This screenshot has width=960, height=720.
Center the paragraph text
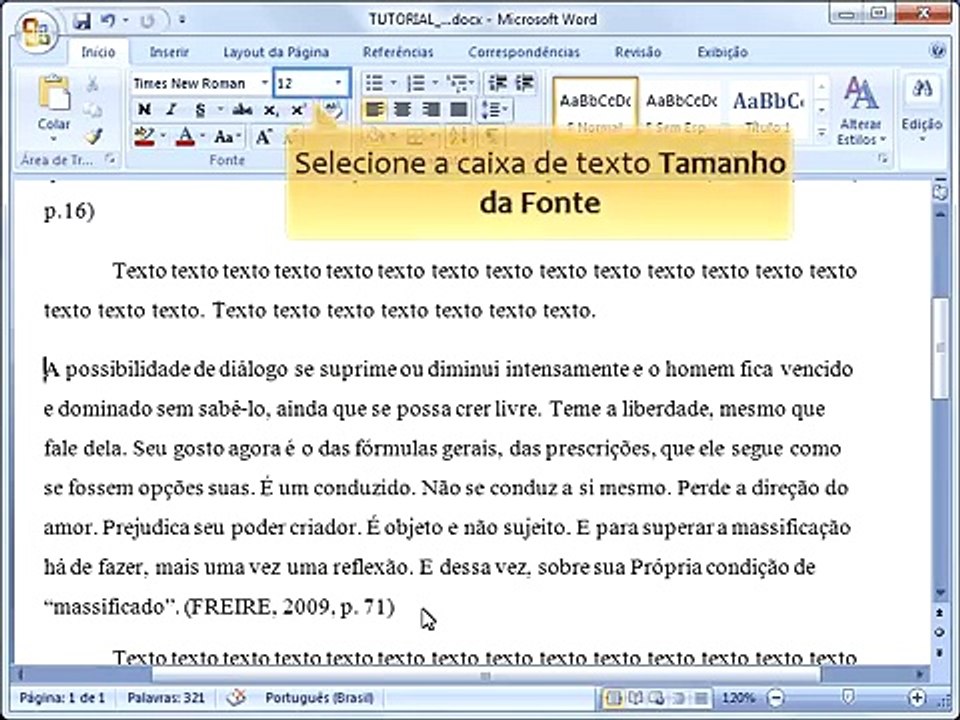402,110
